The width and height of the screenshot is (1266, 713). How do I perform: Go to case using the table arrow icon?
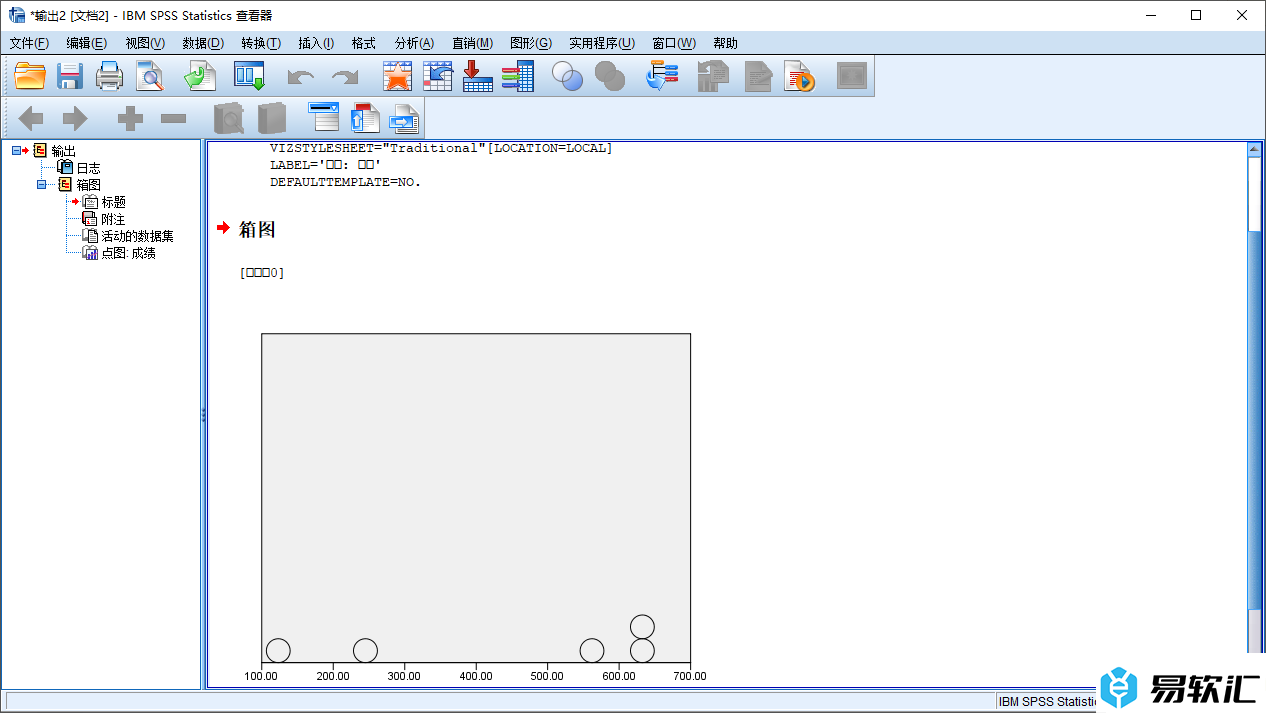tap(437, 76)
